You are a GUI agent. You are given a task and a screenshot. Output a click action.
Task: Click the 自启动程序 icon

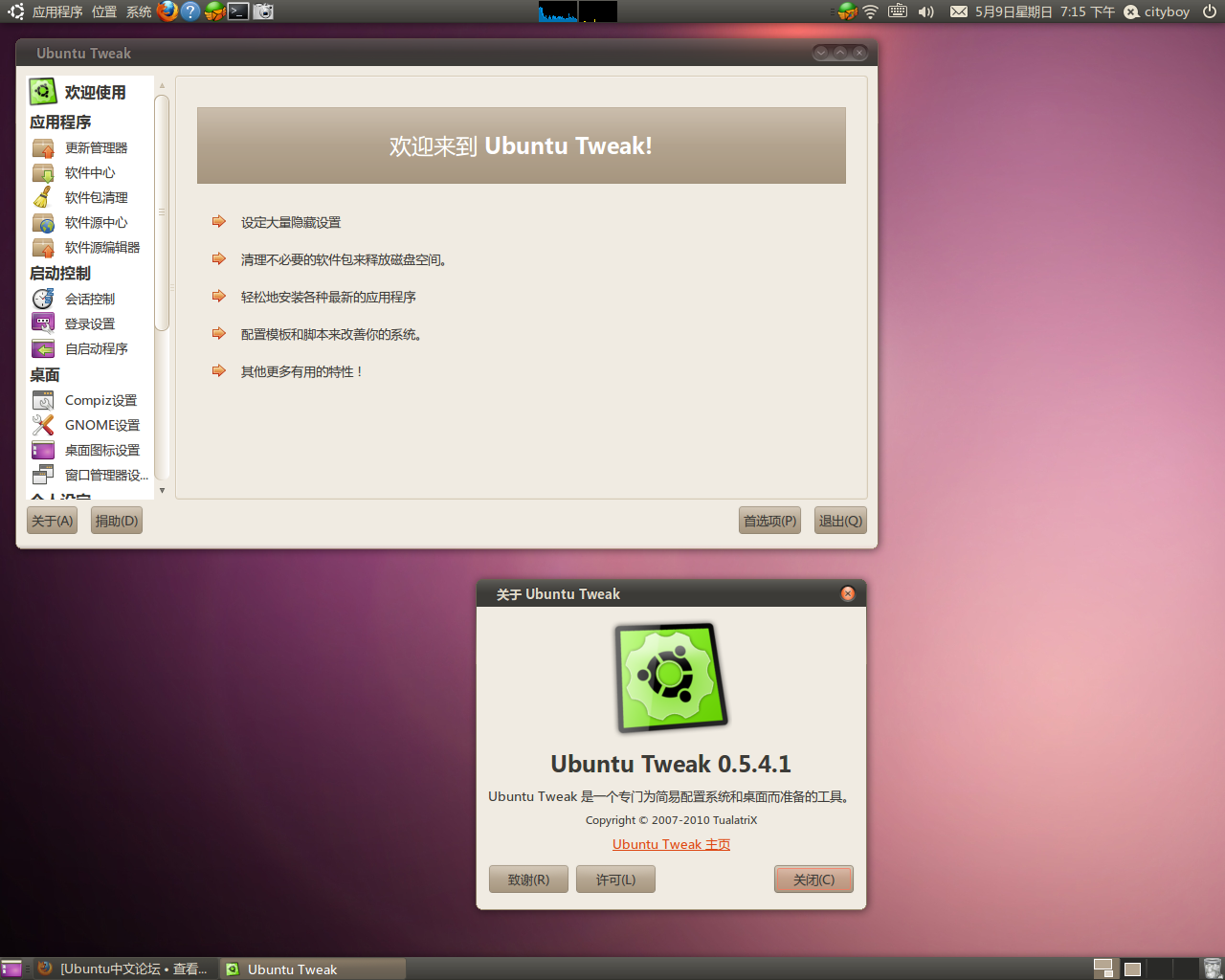pos(43,348)
